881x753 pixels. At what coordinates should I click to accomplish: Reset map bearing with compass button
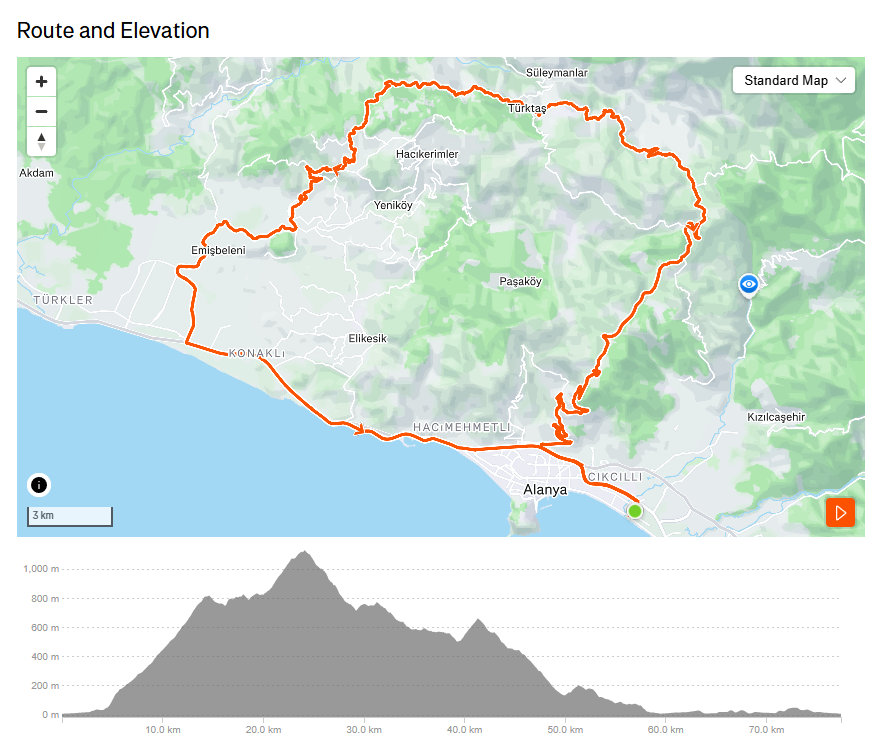(x=41, y=141)
